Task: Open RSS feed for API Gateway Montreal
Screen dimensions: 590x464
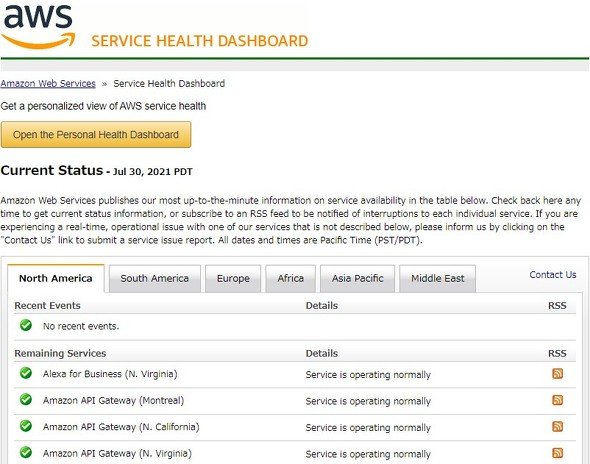Action: [x=557, y=400]
